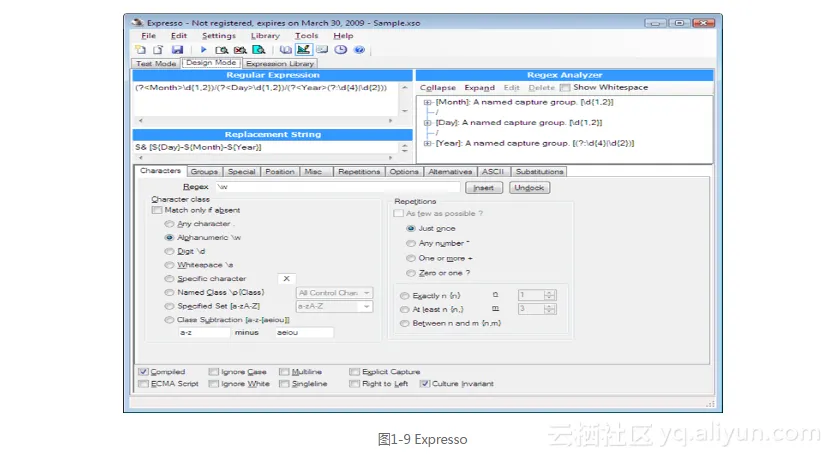Click Expand in Regex Analyzer
This screenshot has height=458, width=832.
pyautogui.click(x=480, y=88)
